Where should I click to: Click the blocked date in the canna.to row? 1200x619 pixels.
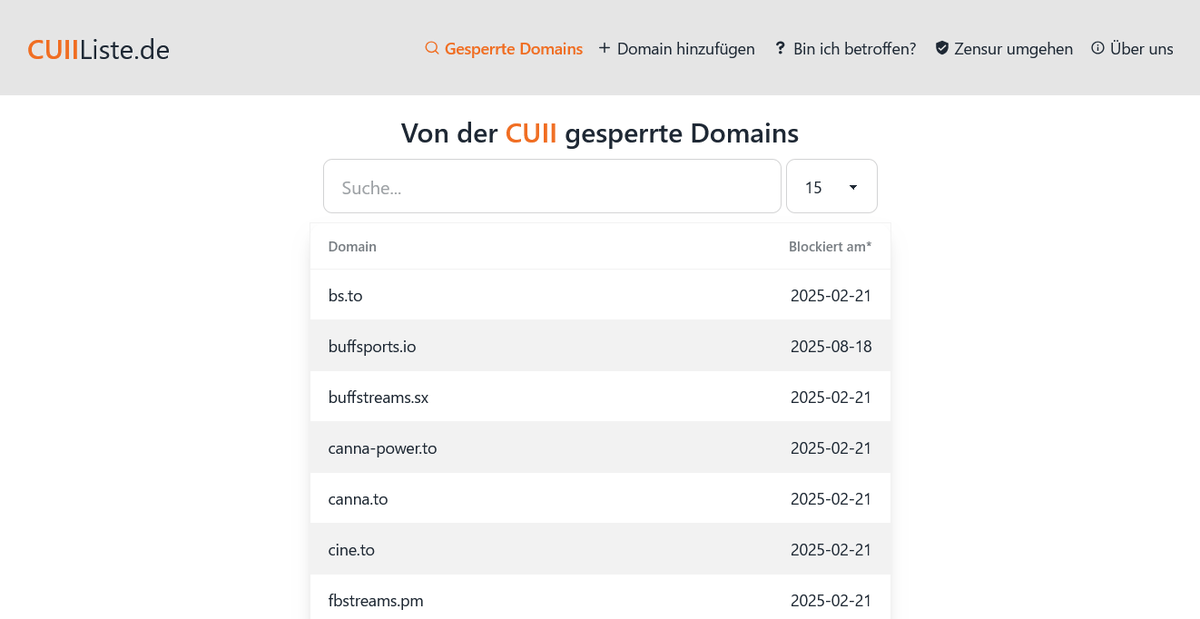831,498
